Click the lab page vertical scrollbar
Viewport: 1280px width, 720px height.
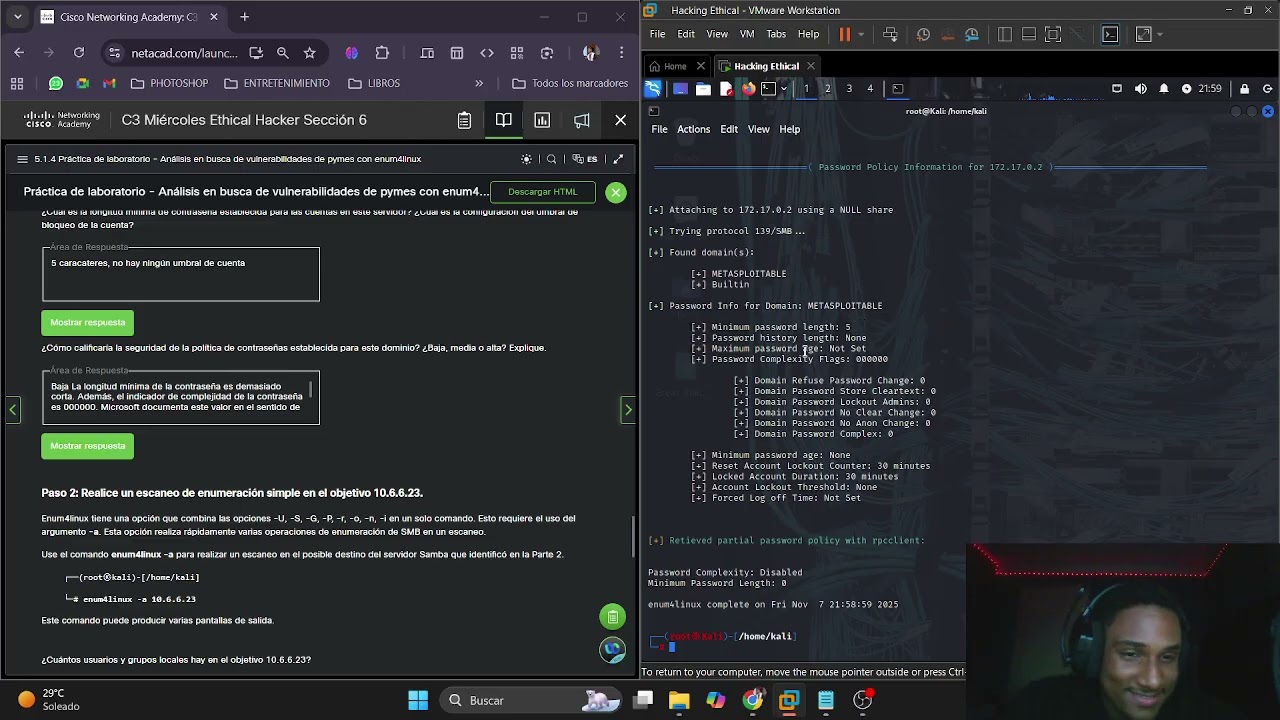point(633,537)
